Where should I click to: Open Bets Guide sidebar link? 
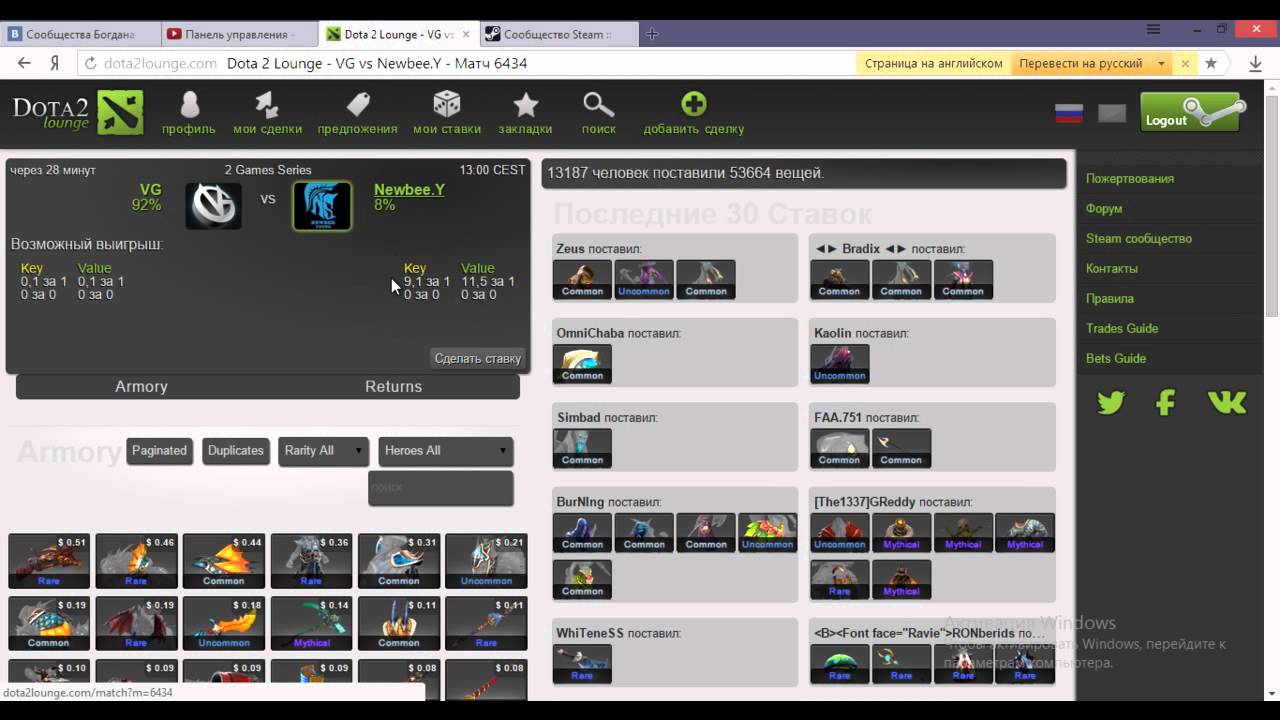(x=1116, y=359)
